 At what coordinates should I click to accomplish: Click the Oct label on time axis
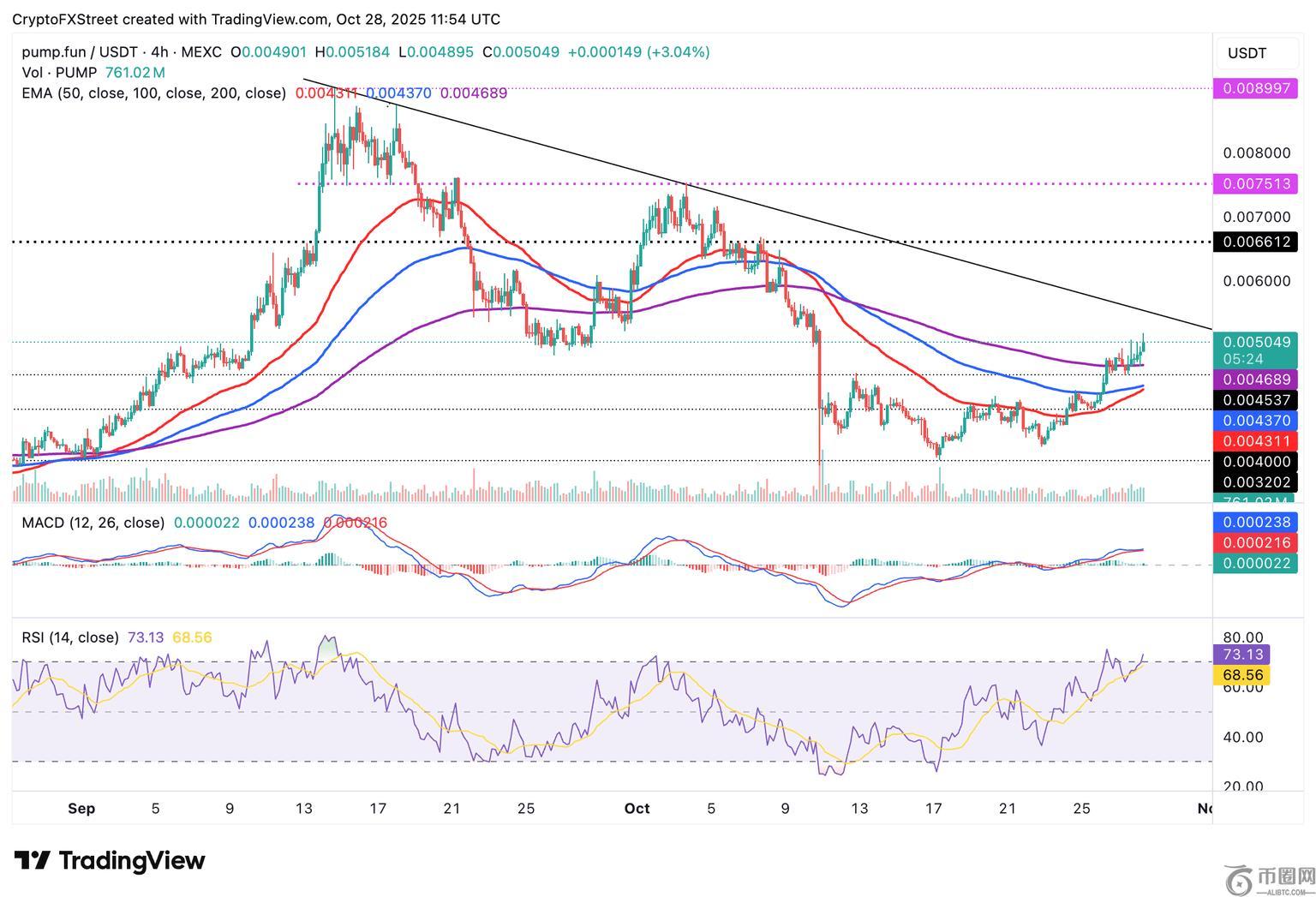[637, 809]
